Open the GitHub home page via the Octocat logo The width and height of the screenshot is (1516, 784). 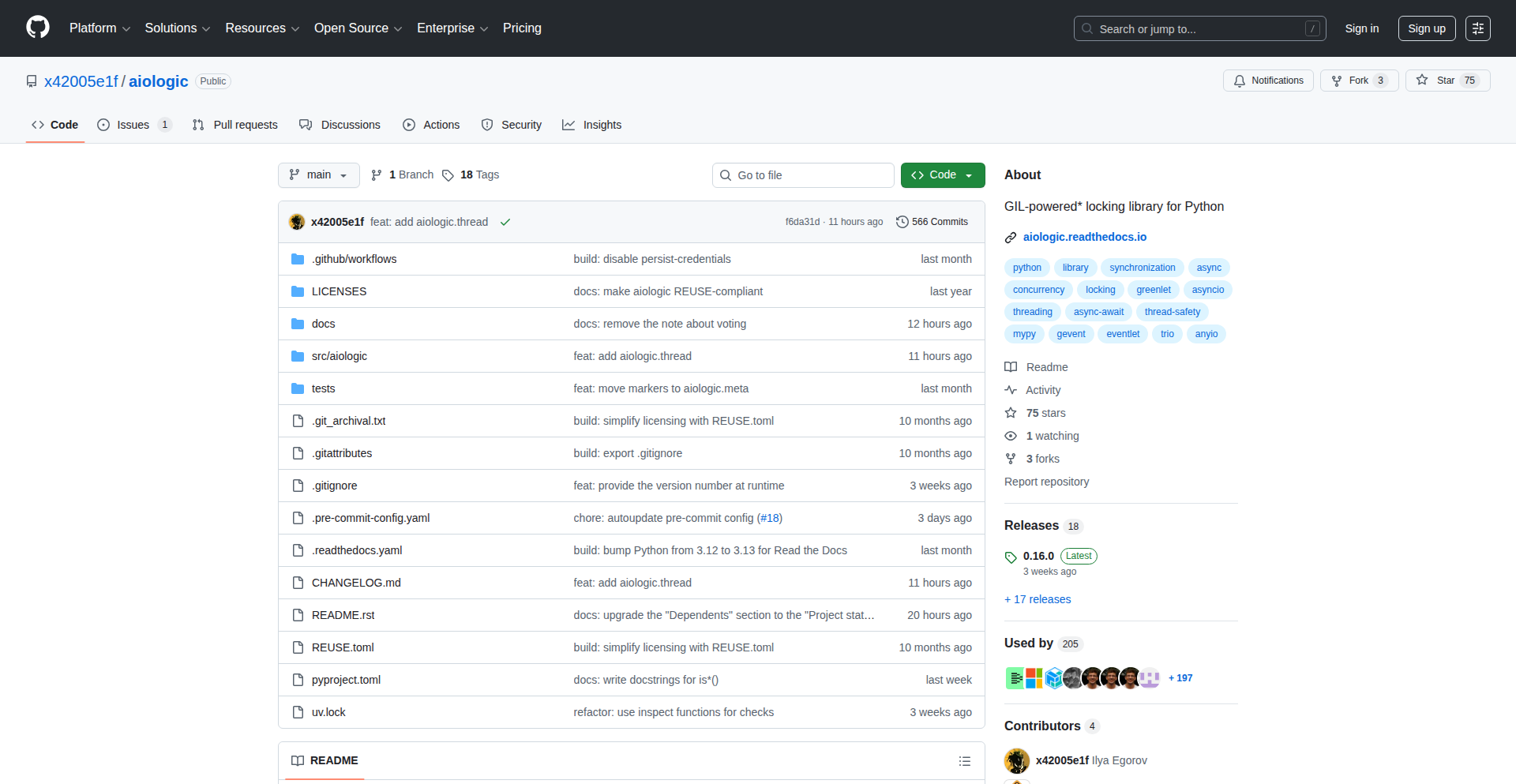[37, 28]
